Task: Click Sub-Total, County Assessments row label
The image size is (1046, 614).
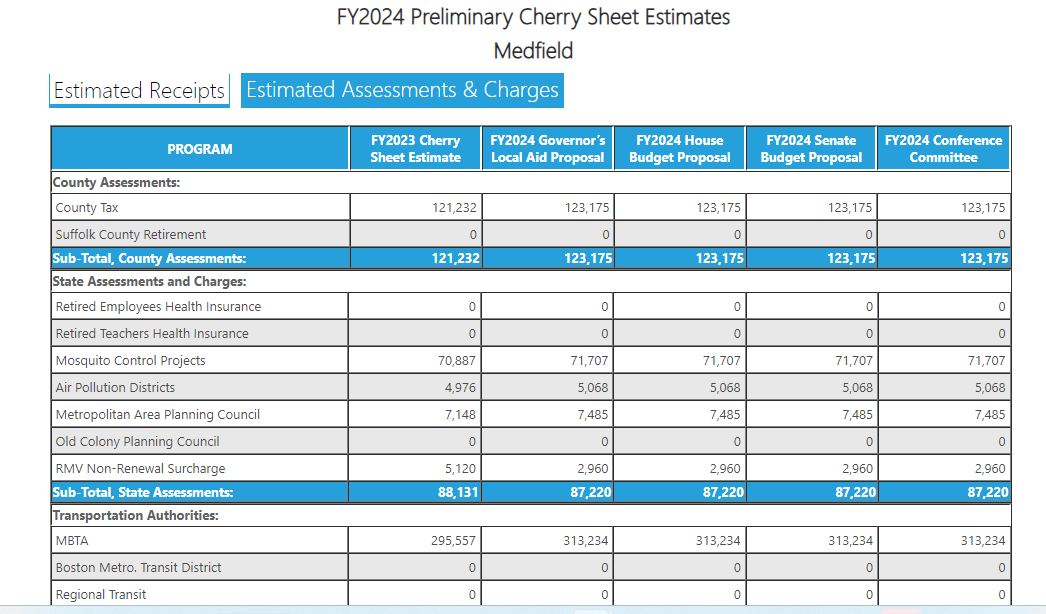Action: pyautogui.click(x=149, y=258)
